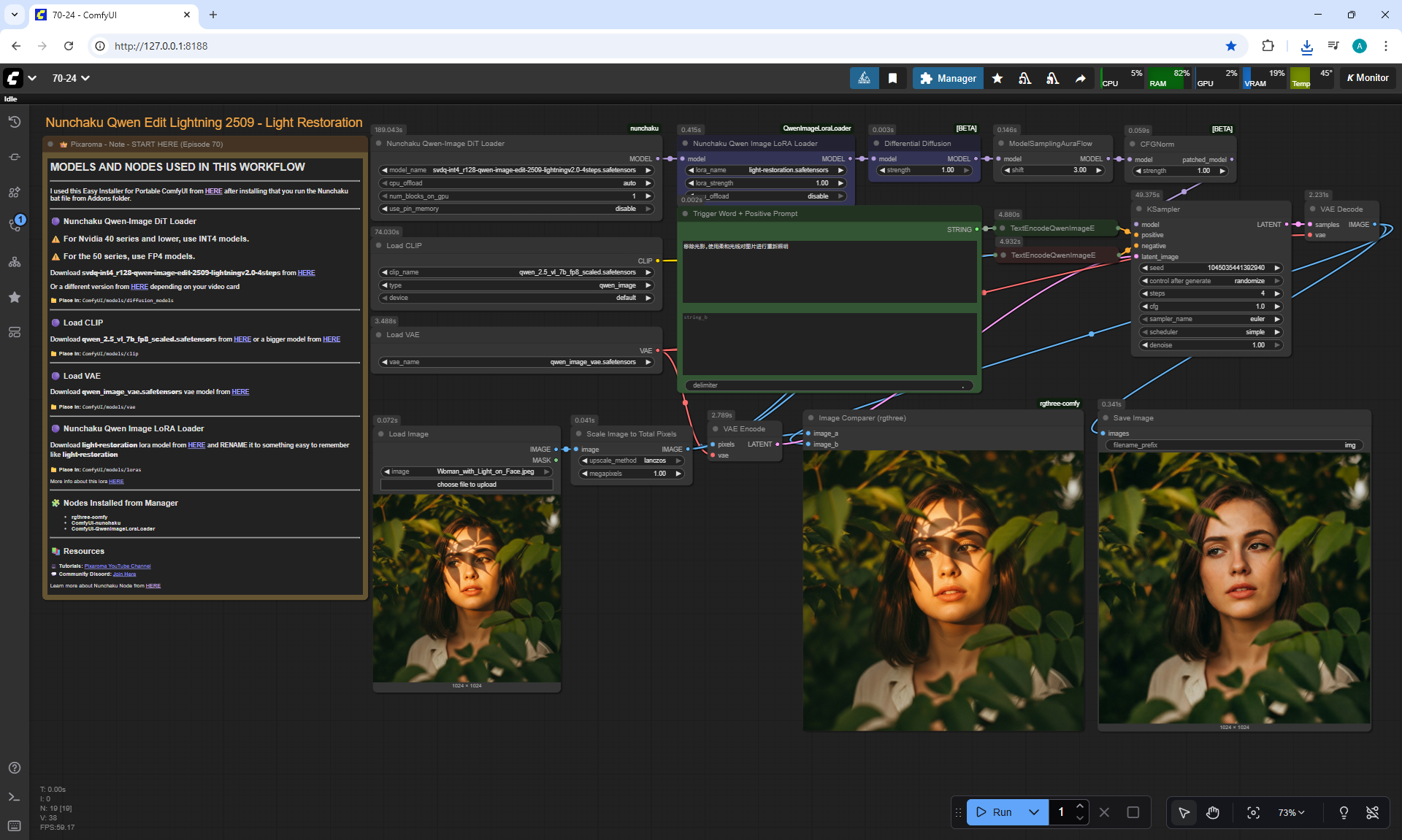Click the lightbulb focus mode icon
Viewport: 1402px width, 840px height.
click(1344, 812)
